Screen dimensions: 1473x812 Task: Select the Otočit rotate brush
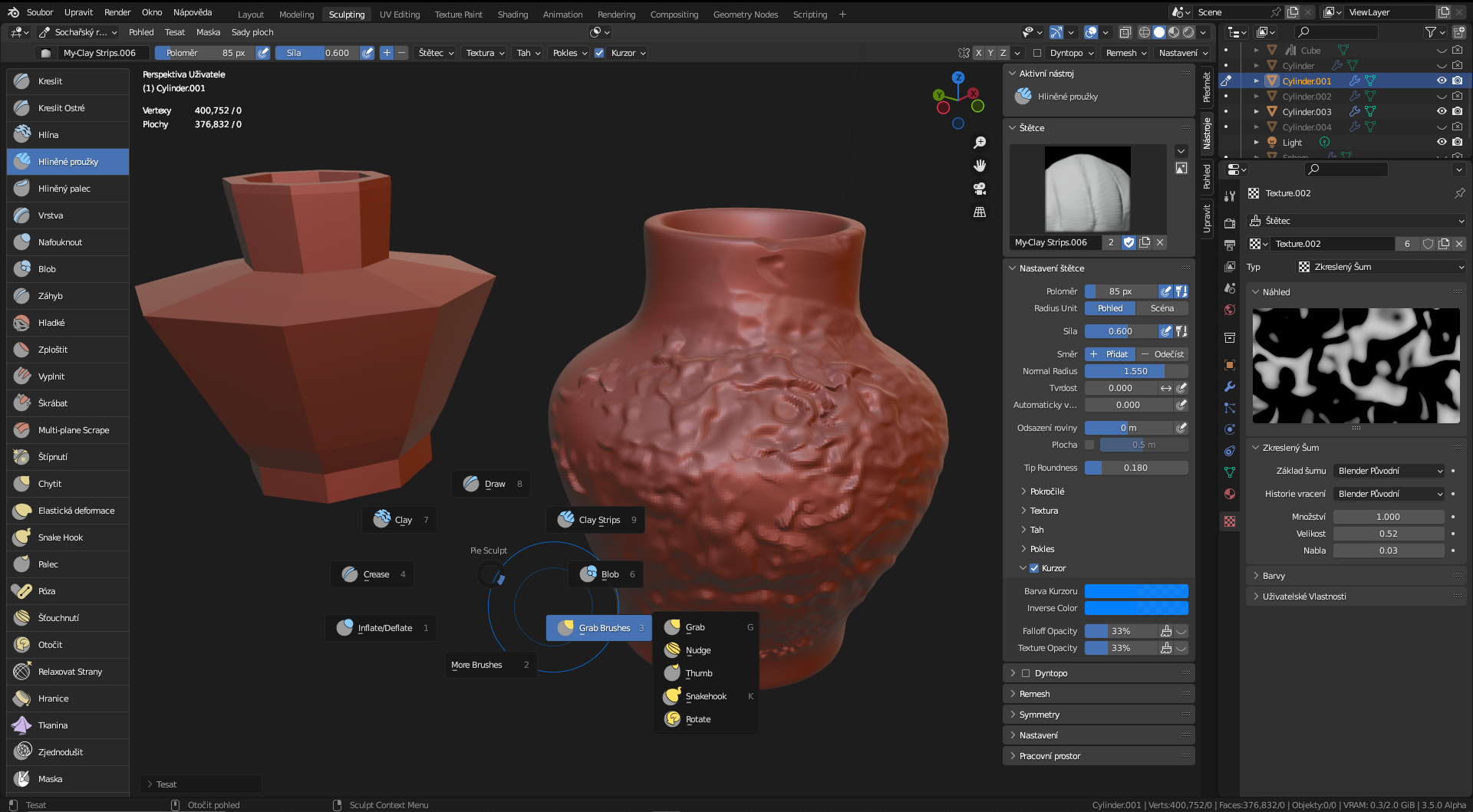coord(68,645)
